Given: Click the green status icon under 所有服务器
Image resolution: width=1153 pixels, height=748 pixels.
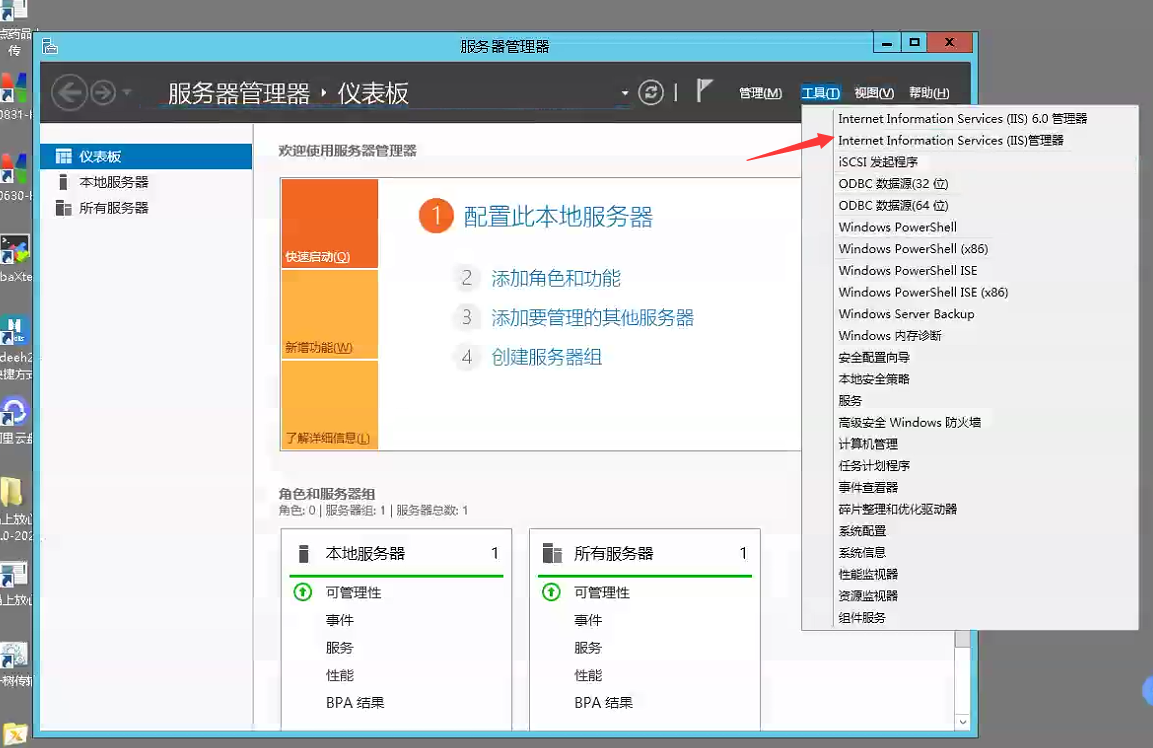Looking at the screenshot, I should coord(551,592).
